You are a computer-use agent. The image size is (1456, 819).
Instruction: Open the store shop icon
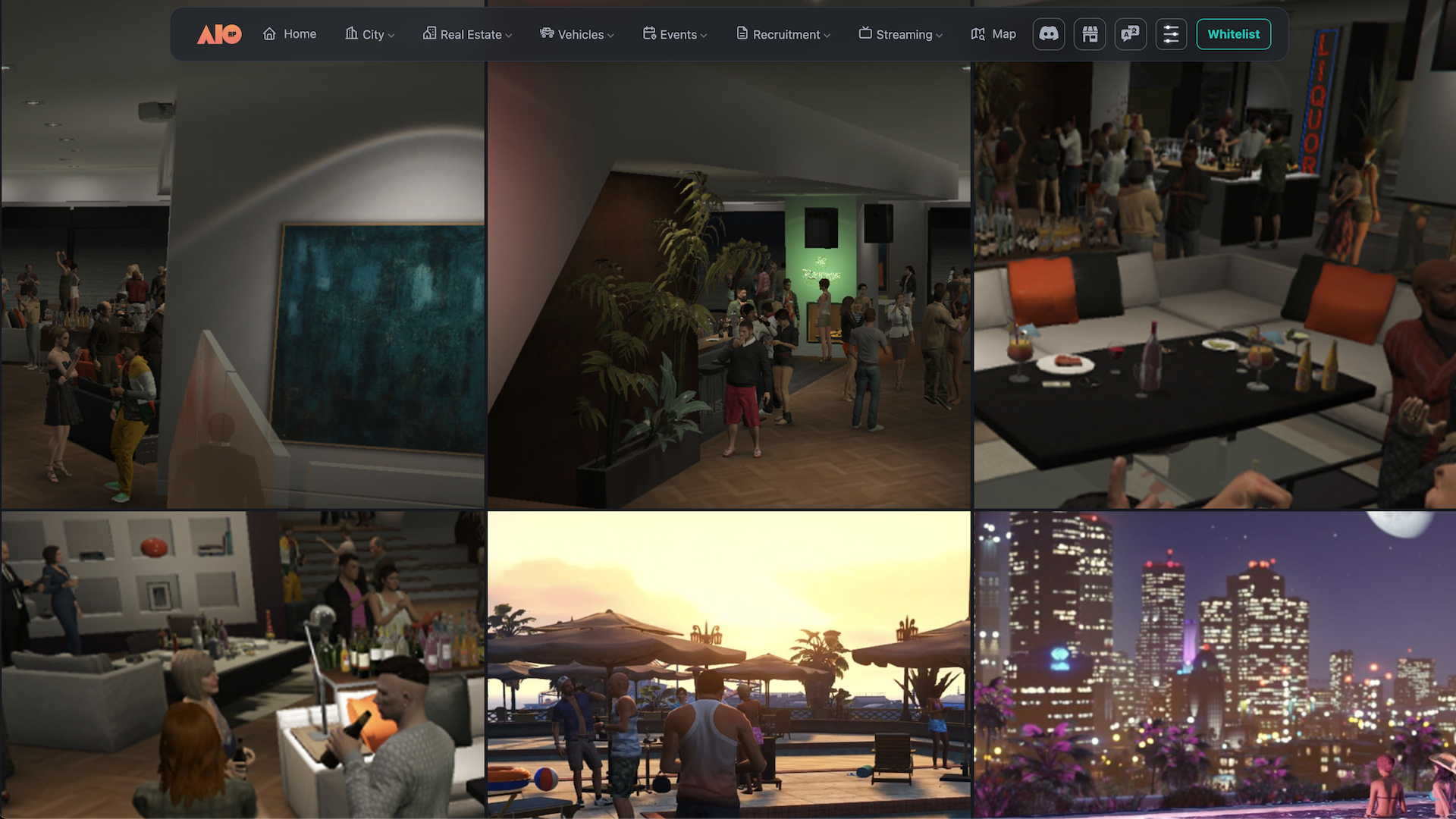tap(1090, 34)
